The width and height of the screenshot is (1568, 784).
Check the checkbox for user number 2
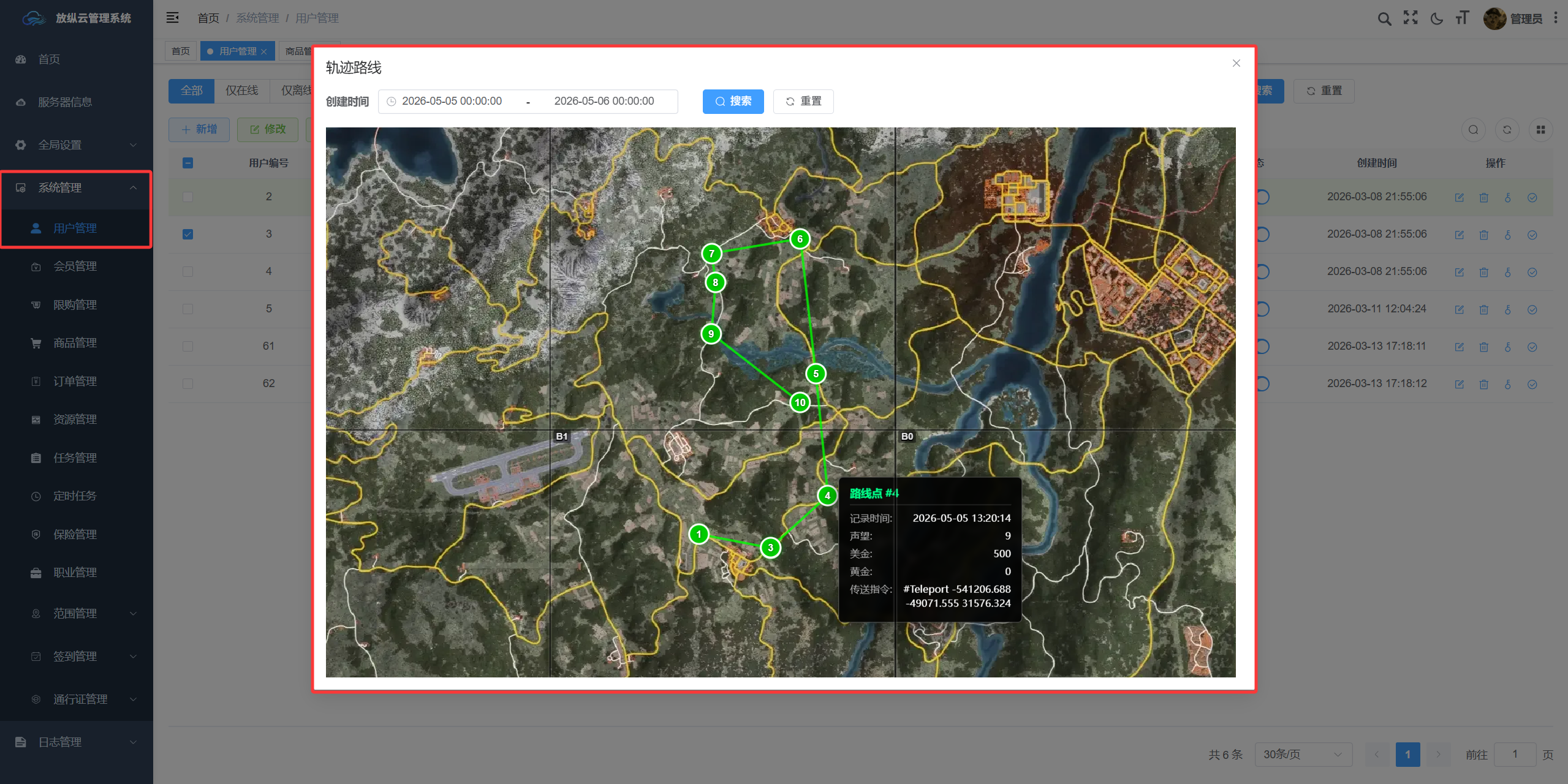pos(188,197)
